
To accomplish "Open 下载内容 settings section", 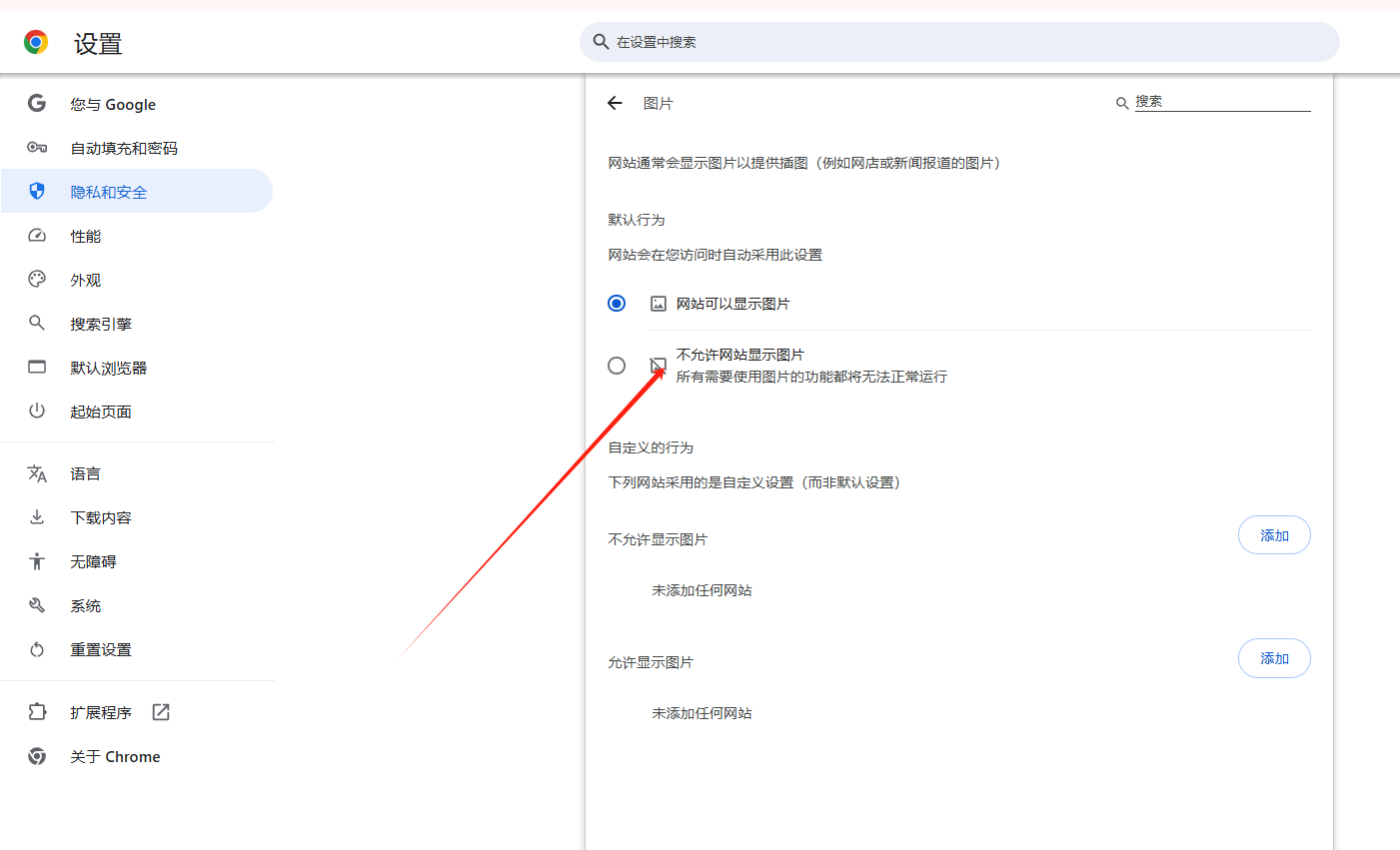I will point(137,517).
